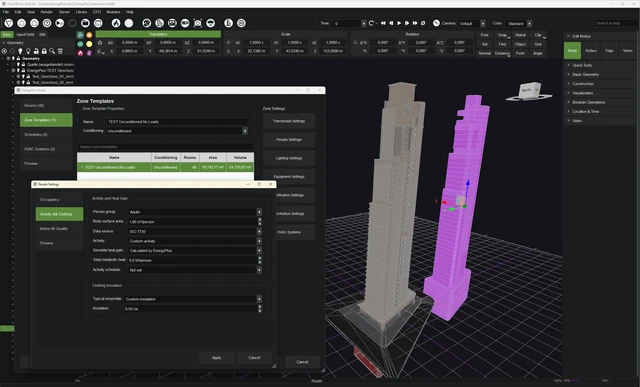Click the Equipment Settings button

pyautogui.click(x=289, y=176)
